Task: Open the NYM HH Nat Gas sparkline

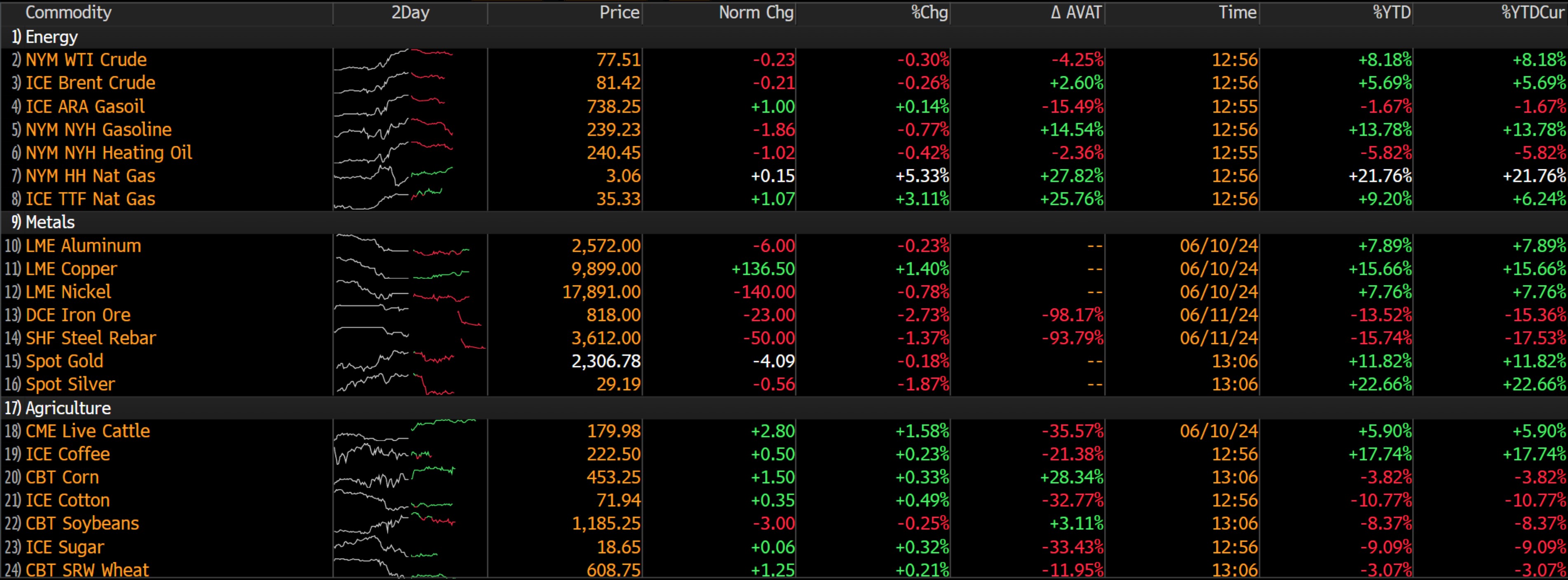Action: 393,176
